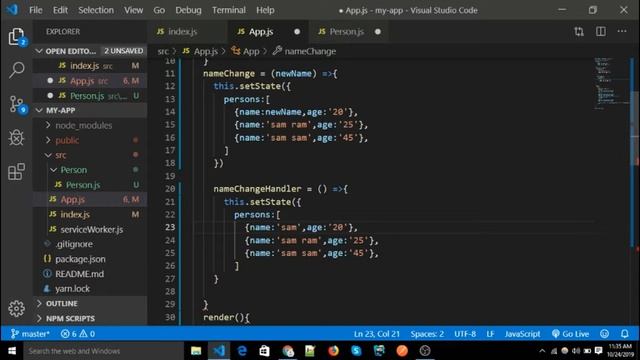Open the File menu

point(36,10)
